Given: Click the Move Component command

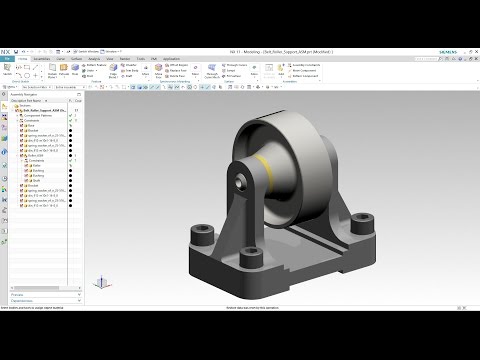Looking at the screenshot, I should tap(302, 71).
